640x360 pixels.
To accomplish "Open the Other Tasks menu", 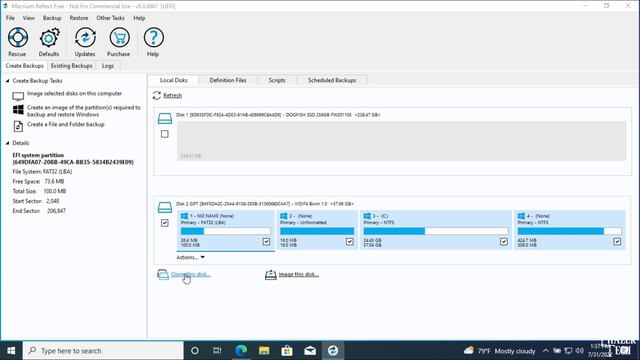I will (x=110, y=18).
